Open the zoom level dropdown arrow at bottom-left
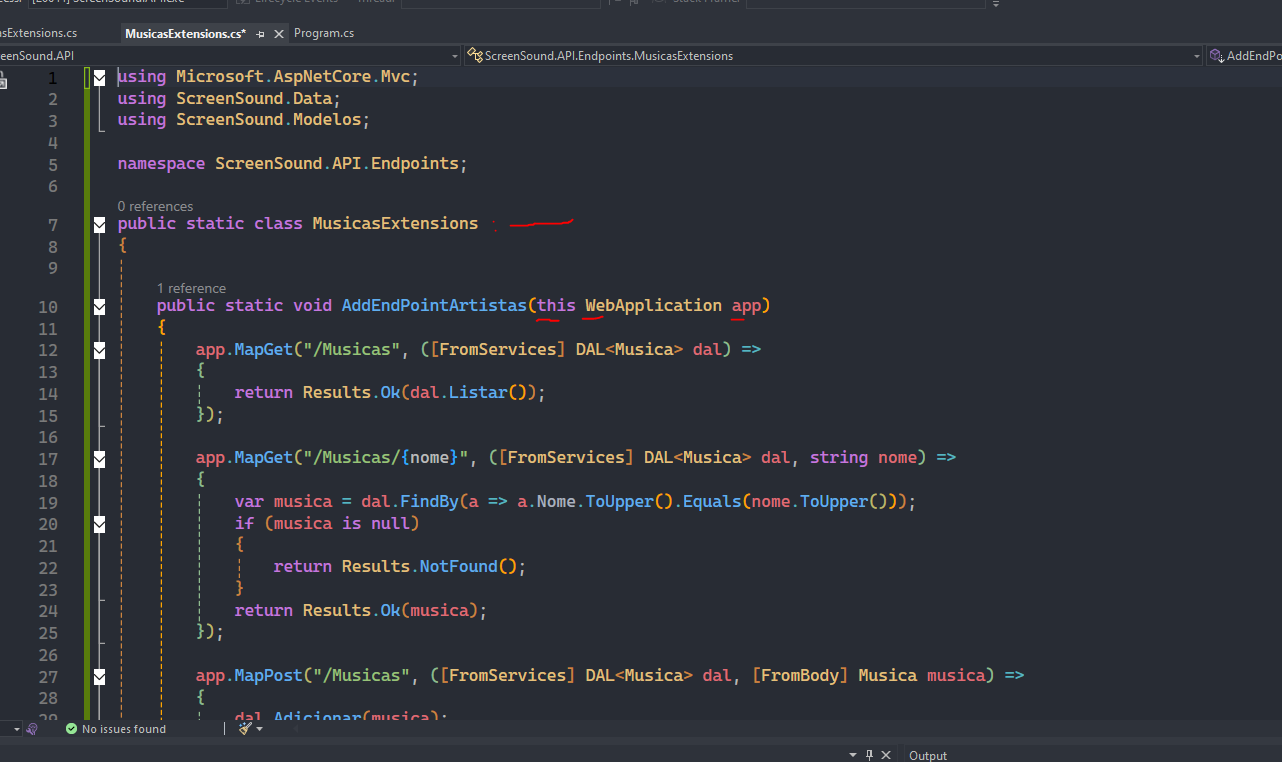1282x762 pixels. (15, 729)
